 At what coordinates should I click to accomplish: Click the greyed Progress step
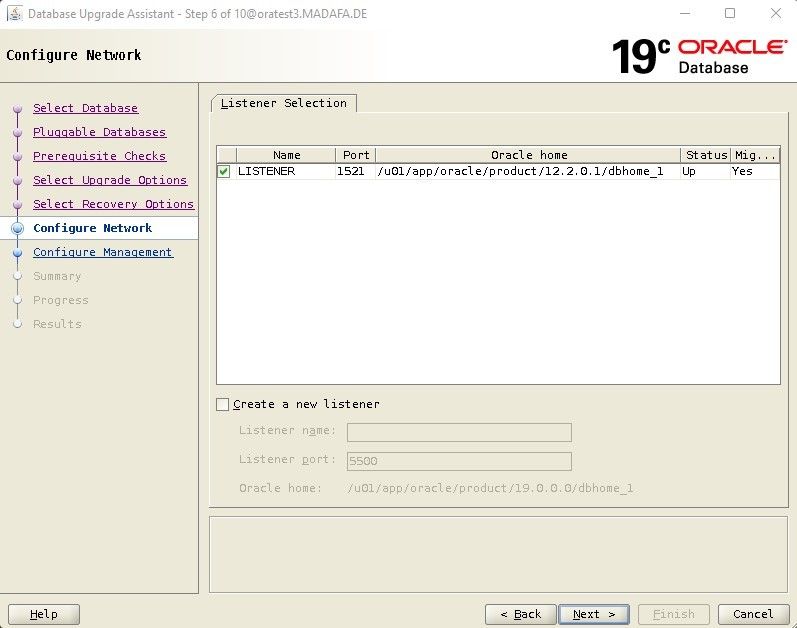(60, 300)
